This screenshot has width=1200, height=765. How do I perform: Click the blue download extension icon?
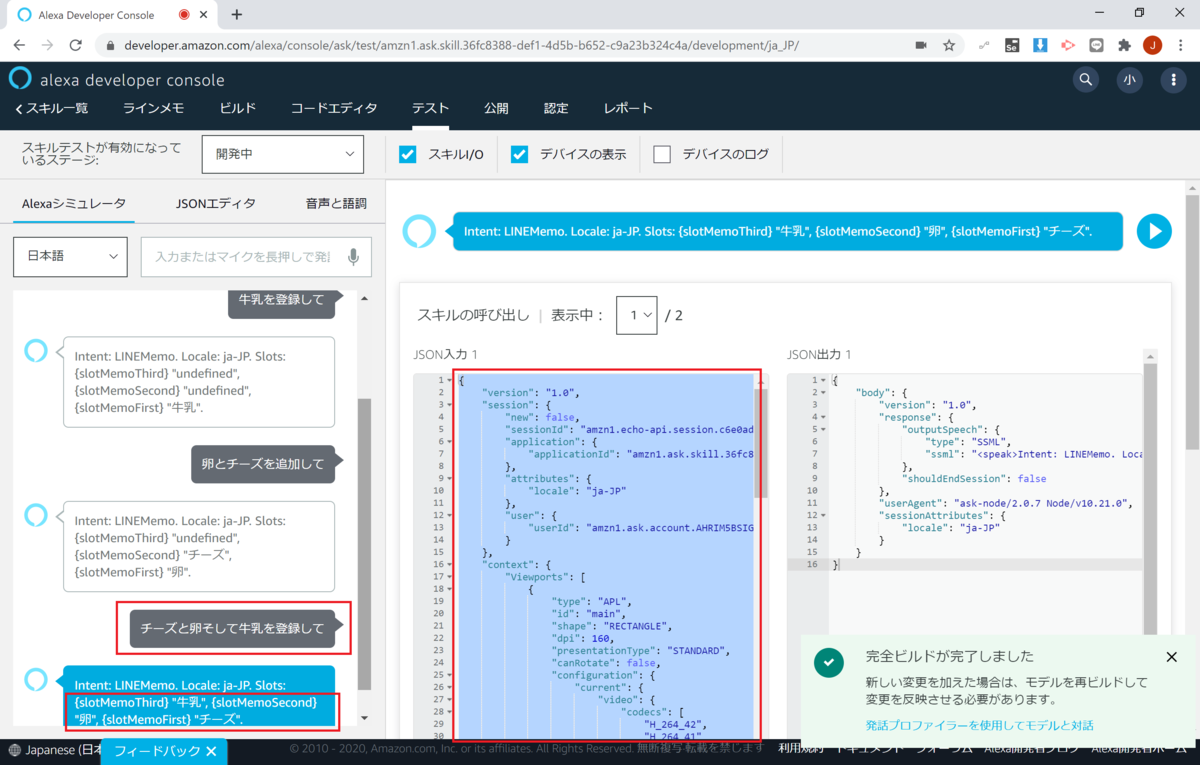(x=1040, y=46)
